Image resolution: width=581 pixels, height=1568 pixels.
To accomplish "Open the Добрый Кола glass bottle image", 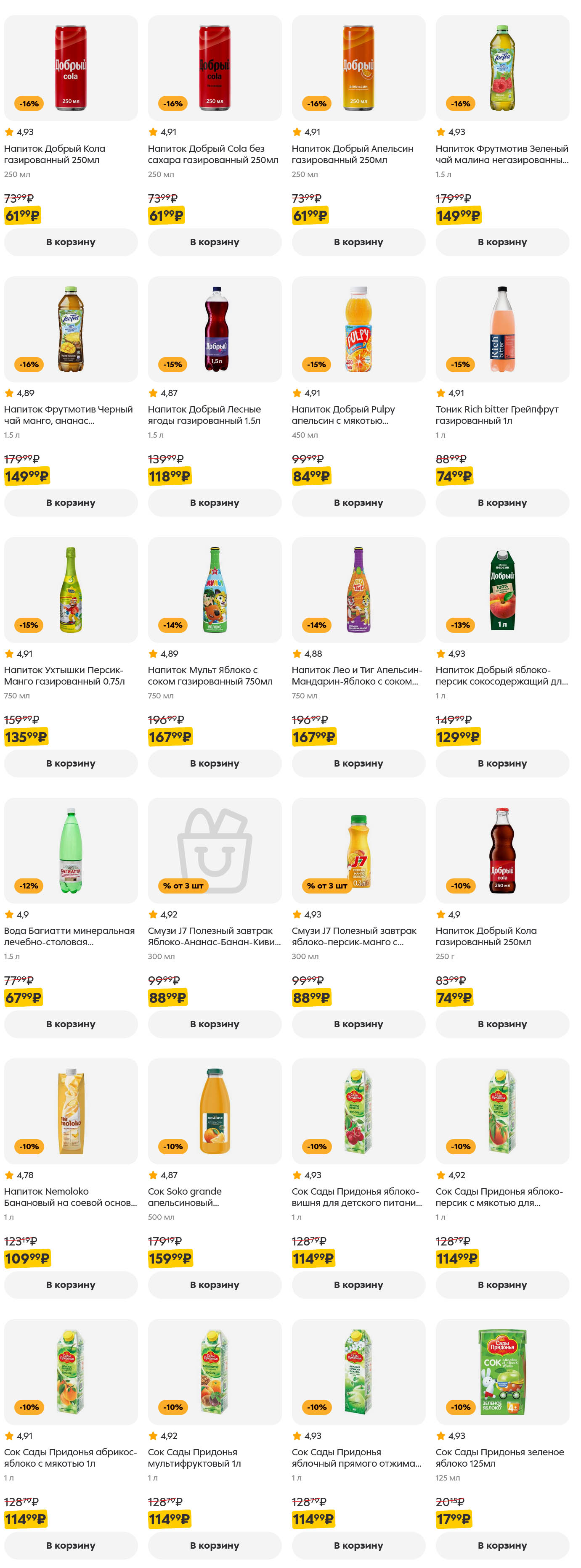I will [x=502, y=850].
